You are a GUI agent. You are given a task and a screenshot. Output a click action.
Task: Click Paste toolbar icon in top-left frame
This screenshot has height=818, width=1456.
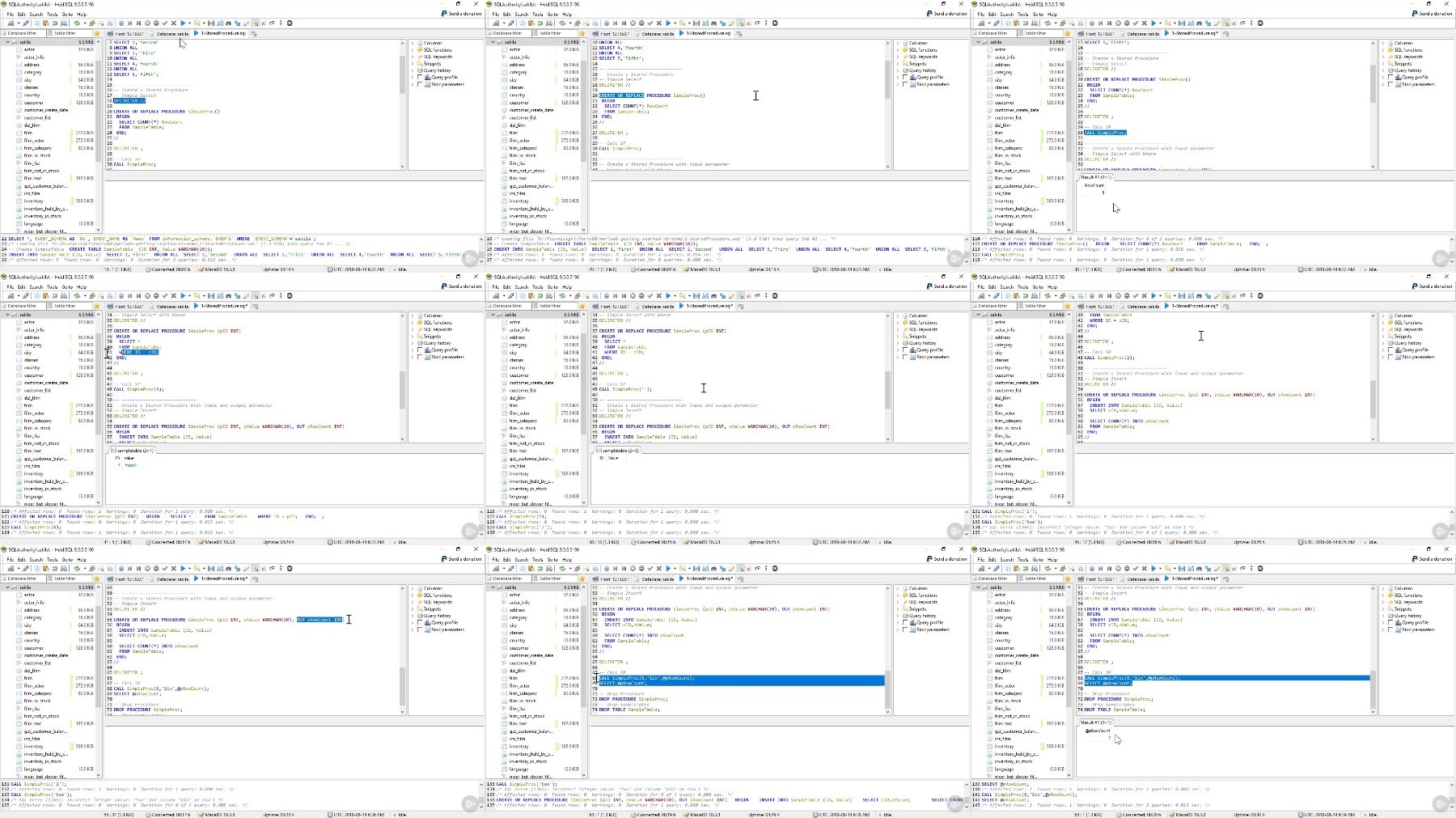pyautogui.click(x=46, y=23)
